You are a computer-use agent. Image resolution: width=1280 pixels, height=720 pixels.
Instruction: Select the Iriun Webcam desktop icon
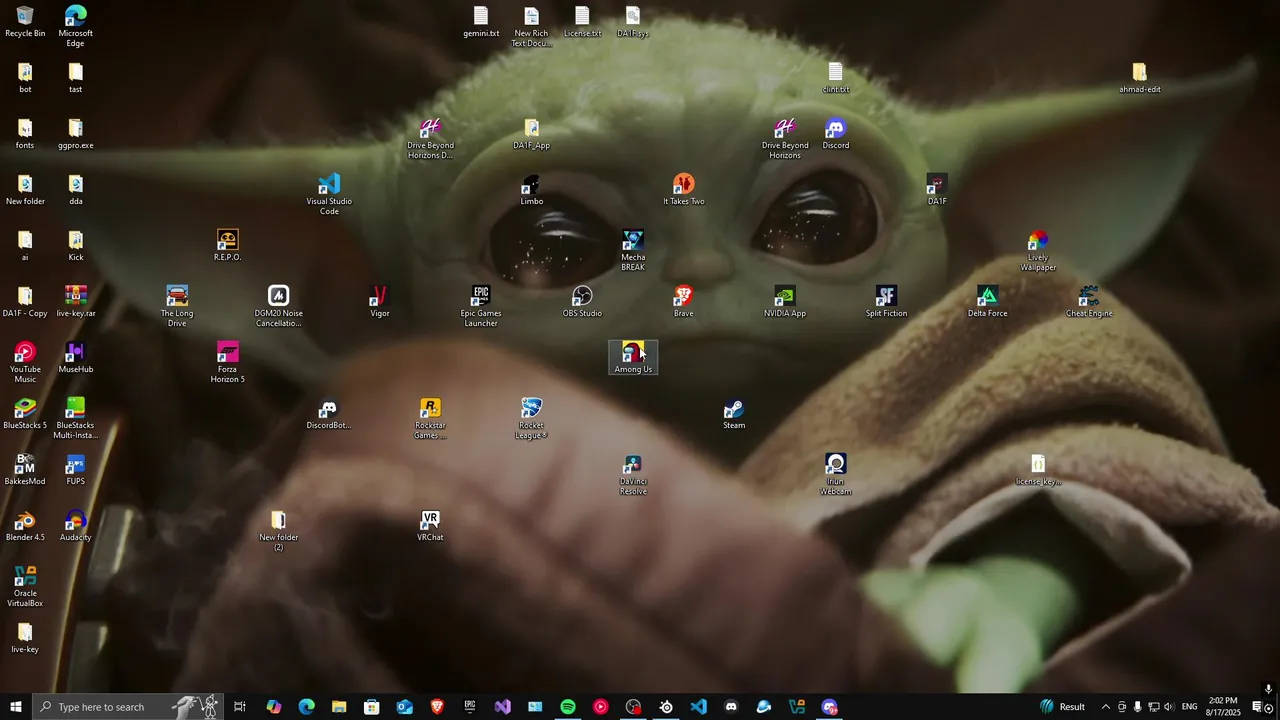click(x=835, y=475)
